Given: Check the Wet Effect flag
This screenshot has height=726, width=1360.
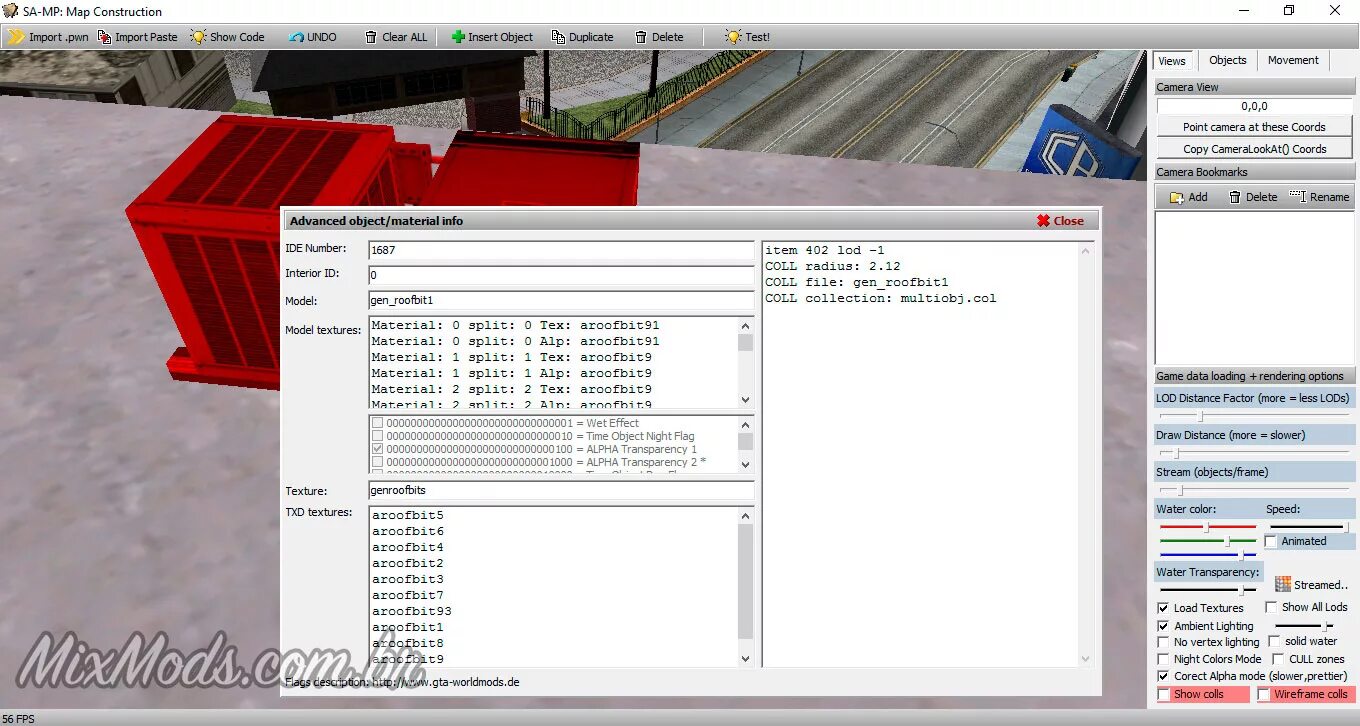Looking at the screenshot, I should click(x=378, y=423).
